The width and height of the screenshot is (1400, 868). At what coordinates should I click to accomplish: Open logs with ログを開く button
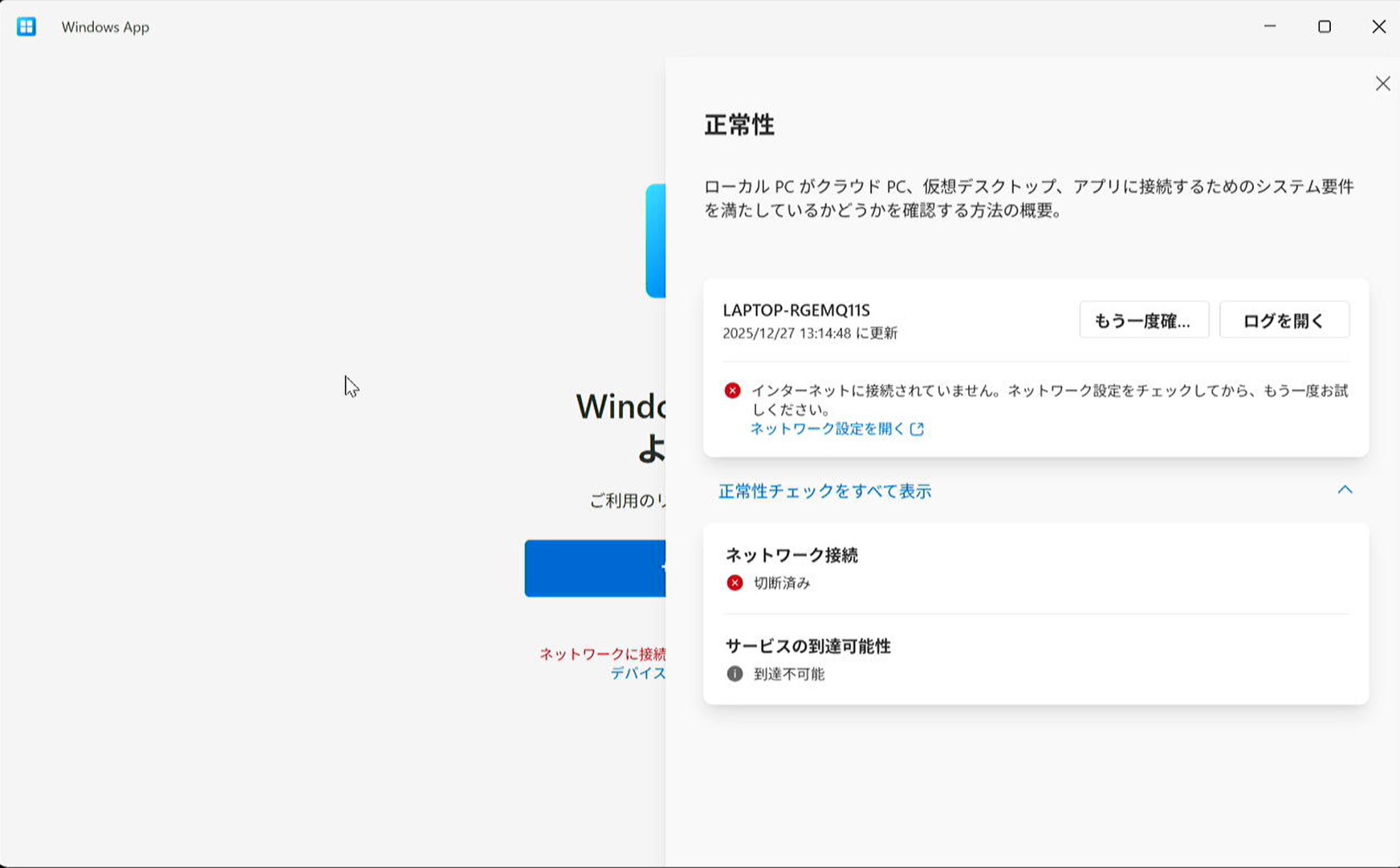pos(1284,320)
